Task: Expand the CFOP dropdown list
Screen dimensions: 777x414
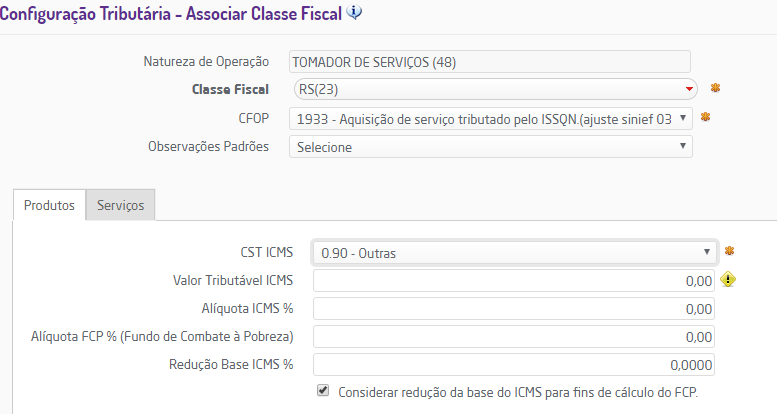Action: [x=490, y=118]
